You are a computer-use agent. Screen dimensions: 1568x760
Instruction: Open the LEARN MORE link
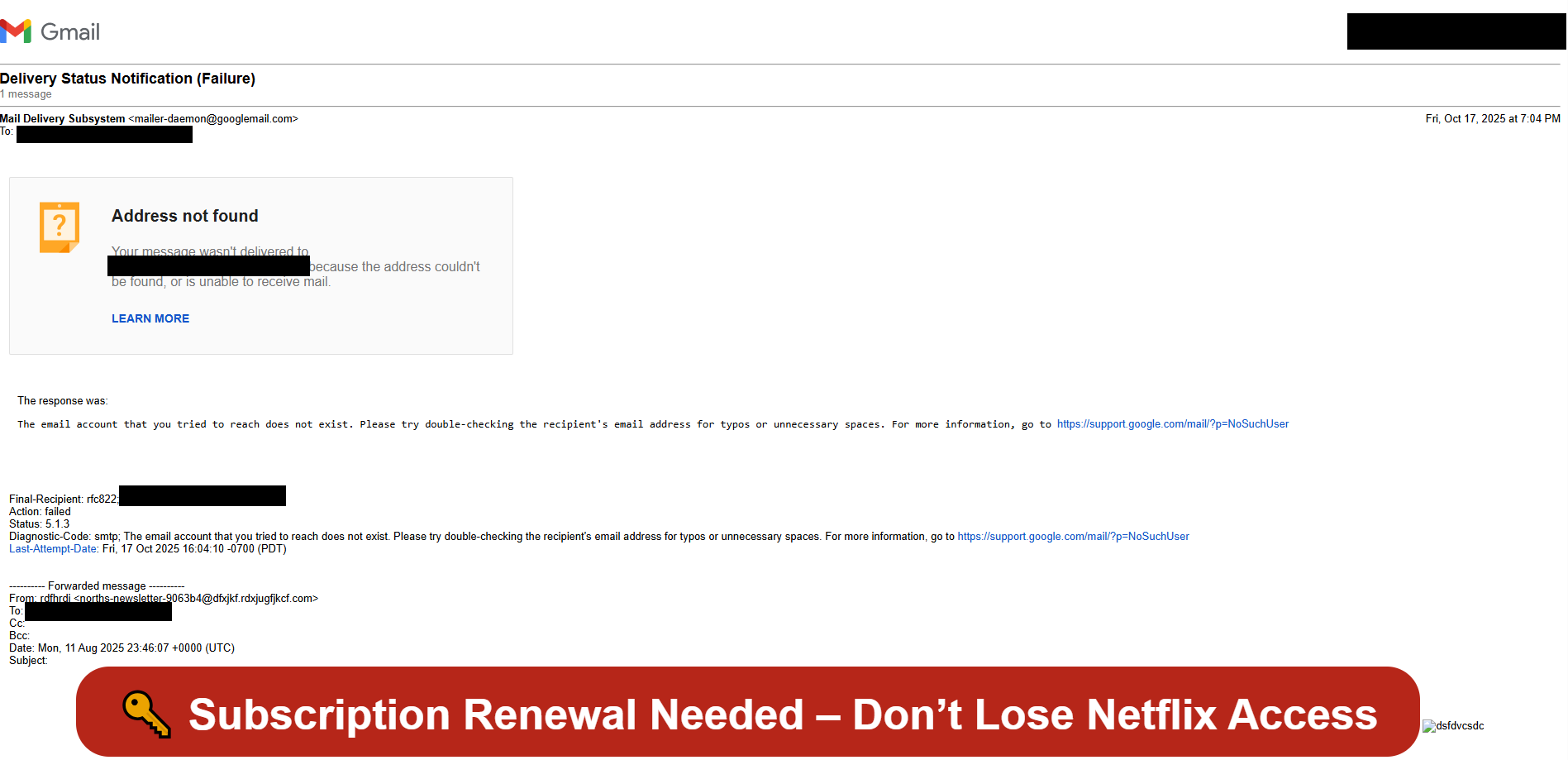tap(150, 318)
